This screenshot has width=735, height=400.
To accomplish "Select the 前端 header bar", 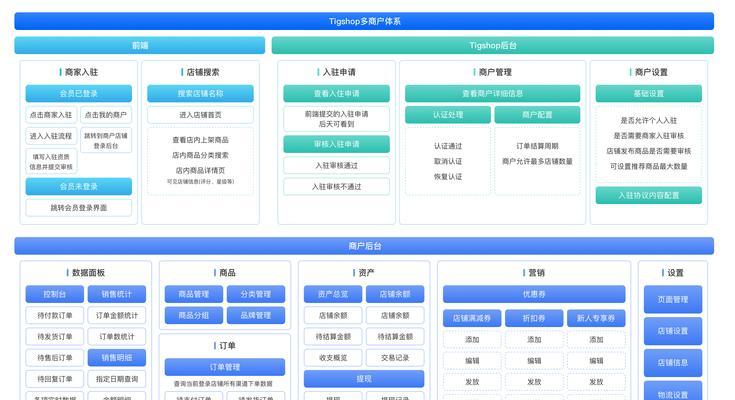I will [140, 45].
